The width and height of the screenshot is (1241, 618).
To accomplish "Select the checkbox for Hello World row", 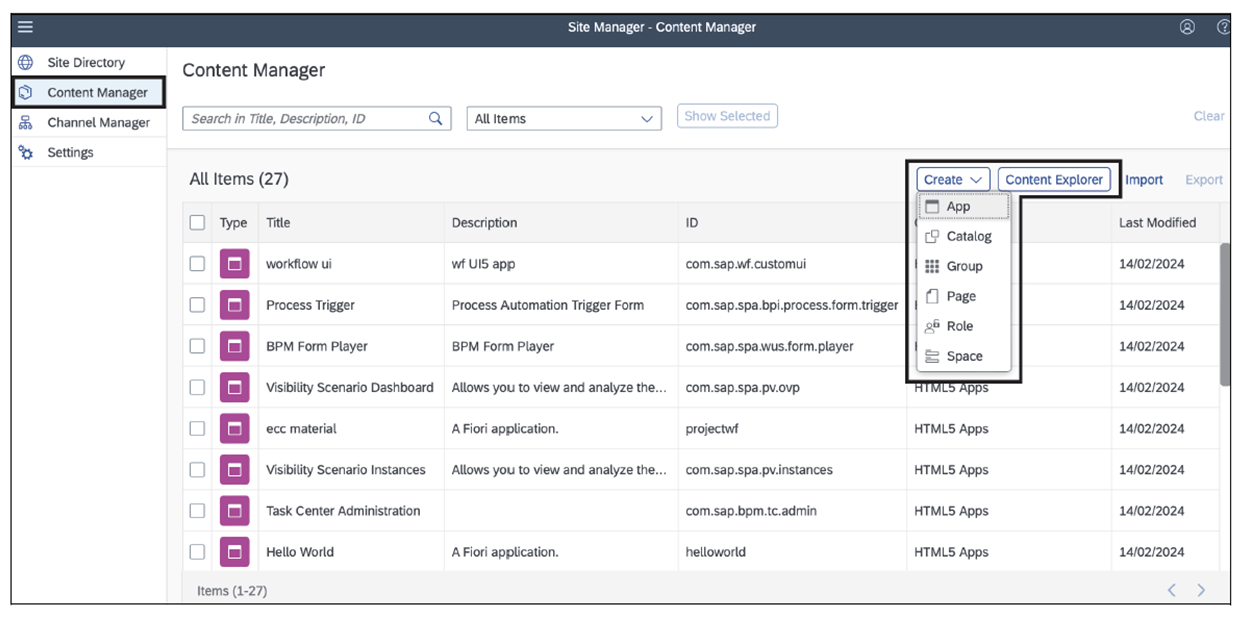I will click(197, 551).
